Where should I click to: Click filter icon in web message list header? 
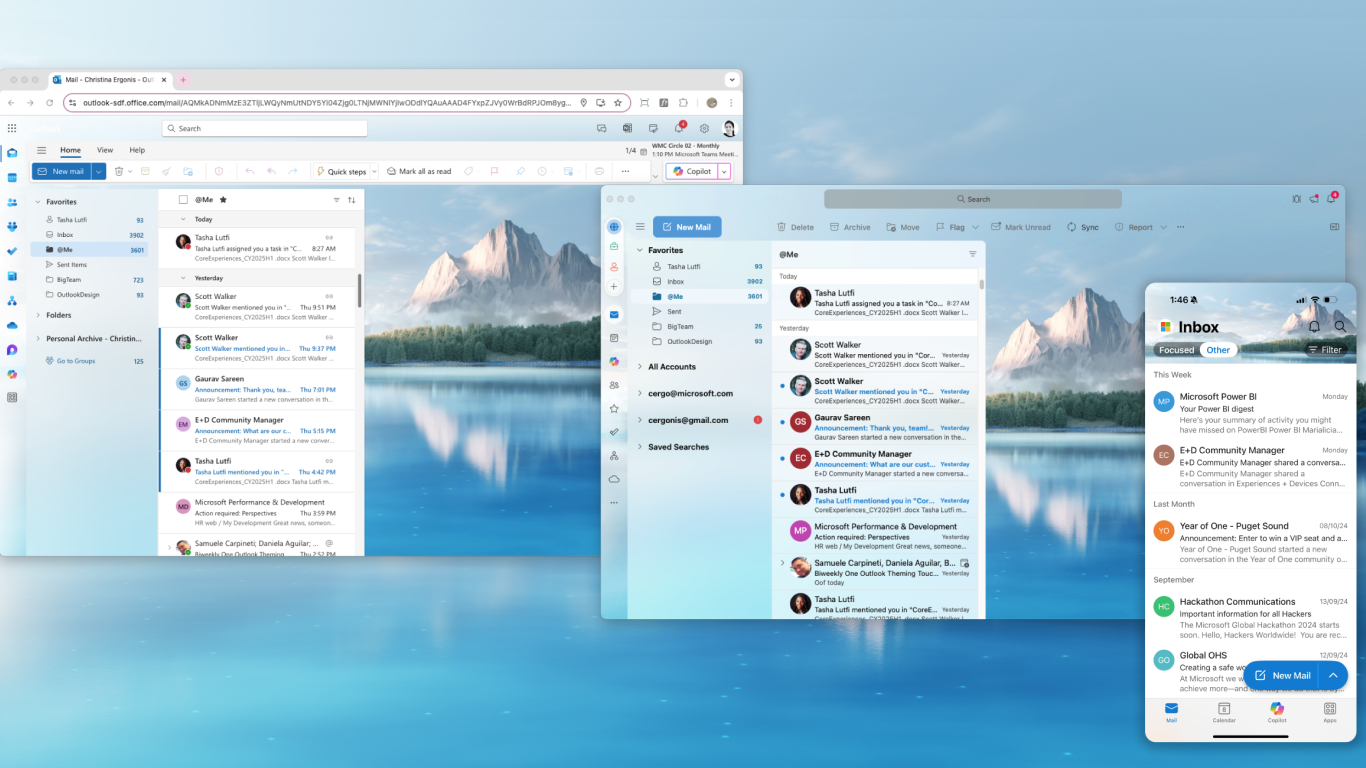point(336,200)
